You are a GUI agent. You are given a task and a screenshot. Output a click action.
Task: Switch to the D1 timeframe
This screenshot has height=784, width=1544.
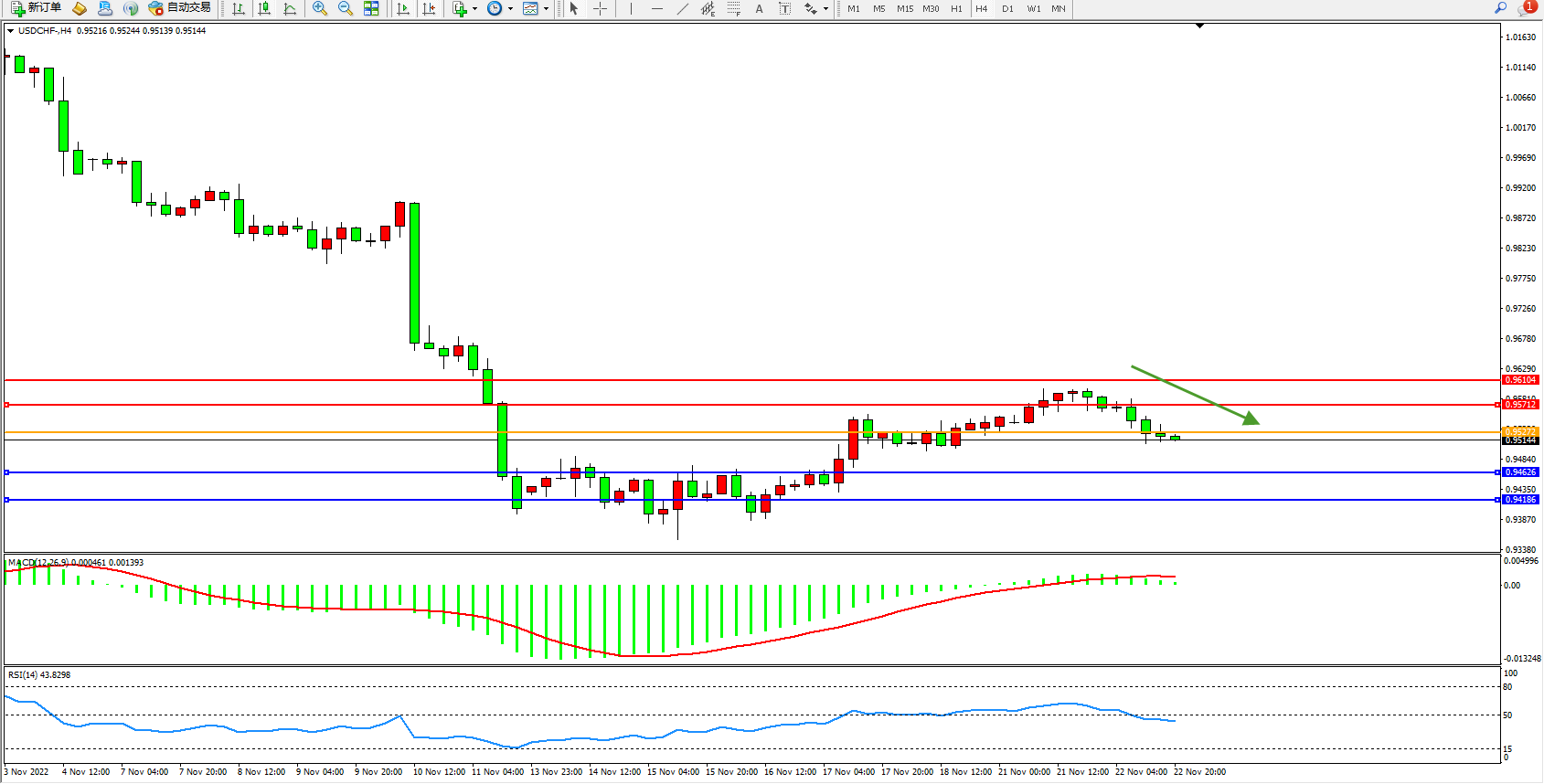(x=1007, y=8)
